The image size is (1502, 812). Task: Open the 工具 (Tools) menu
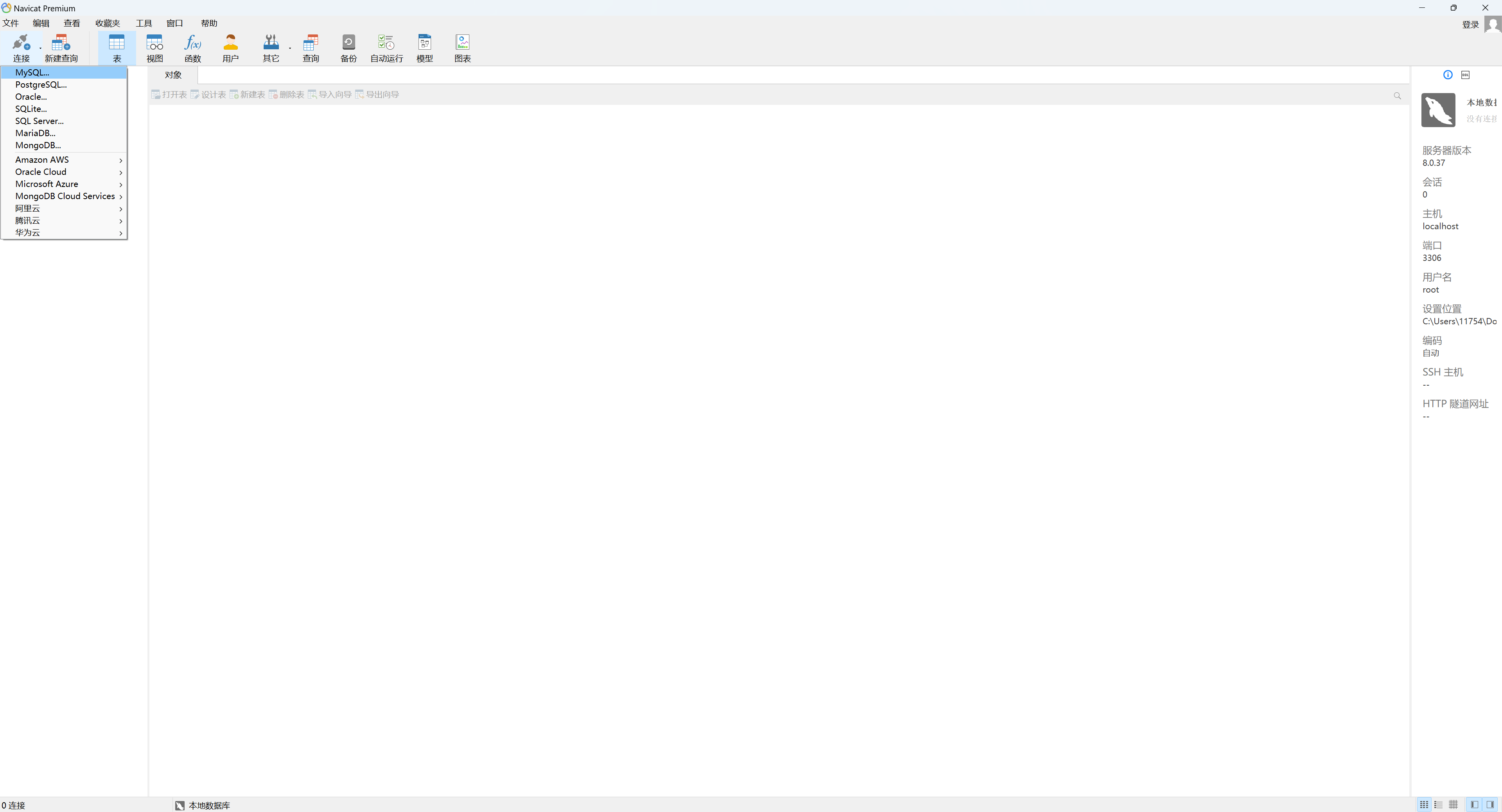(144, 23)
